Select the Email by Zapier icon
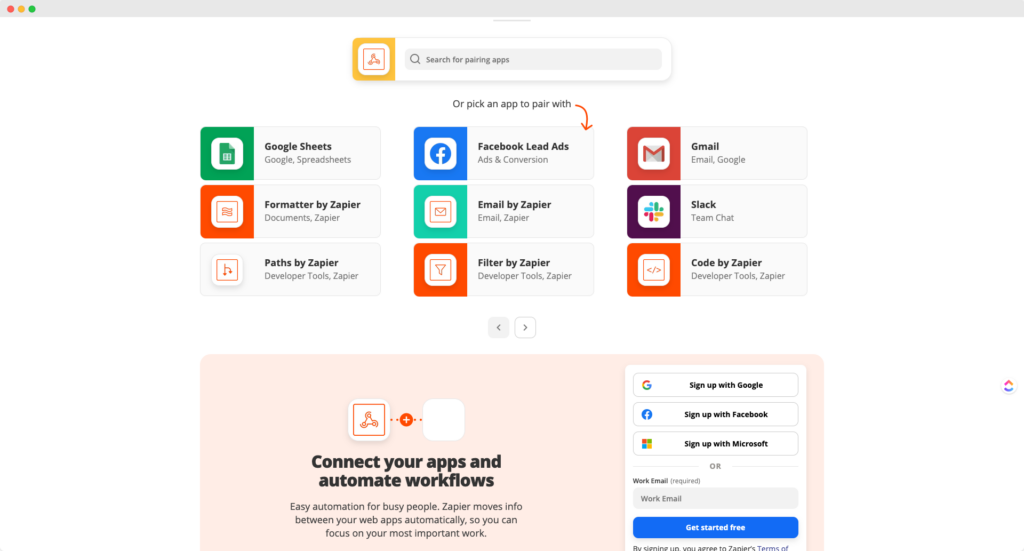 point(440,212)
